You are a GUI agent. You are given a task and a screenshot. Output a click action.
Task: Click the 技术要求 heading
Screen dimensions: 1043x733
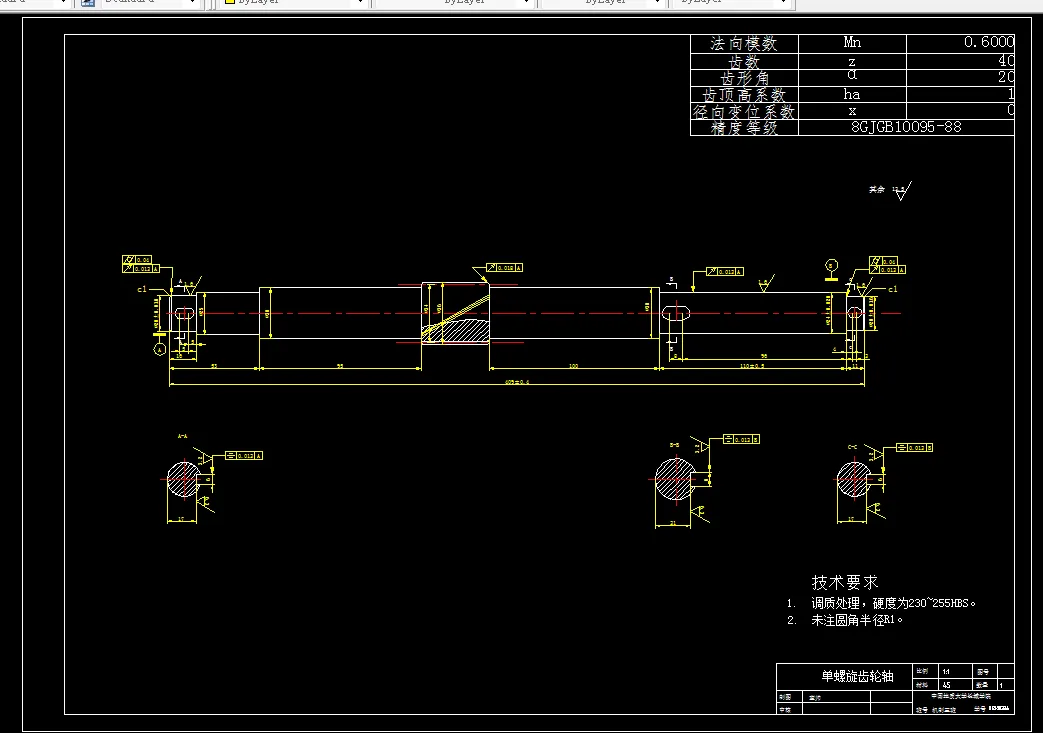[x=845, y=583]
